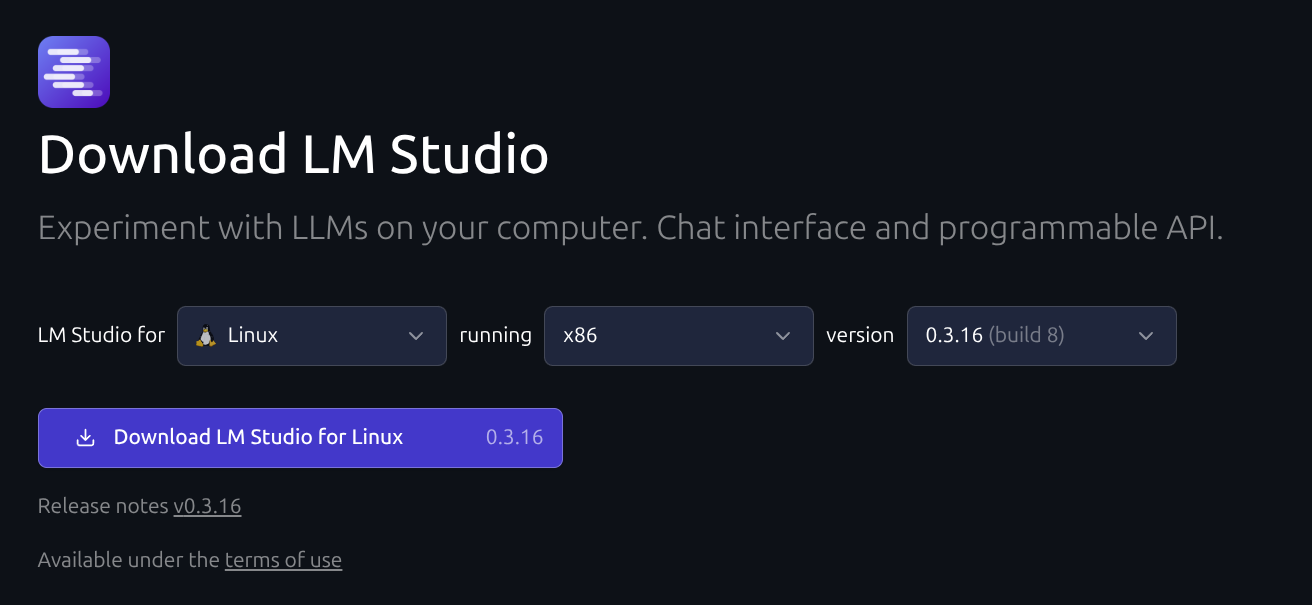Expand the Linux chevron arrow

[x=416, y=336]
